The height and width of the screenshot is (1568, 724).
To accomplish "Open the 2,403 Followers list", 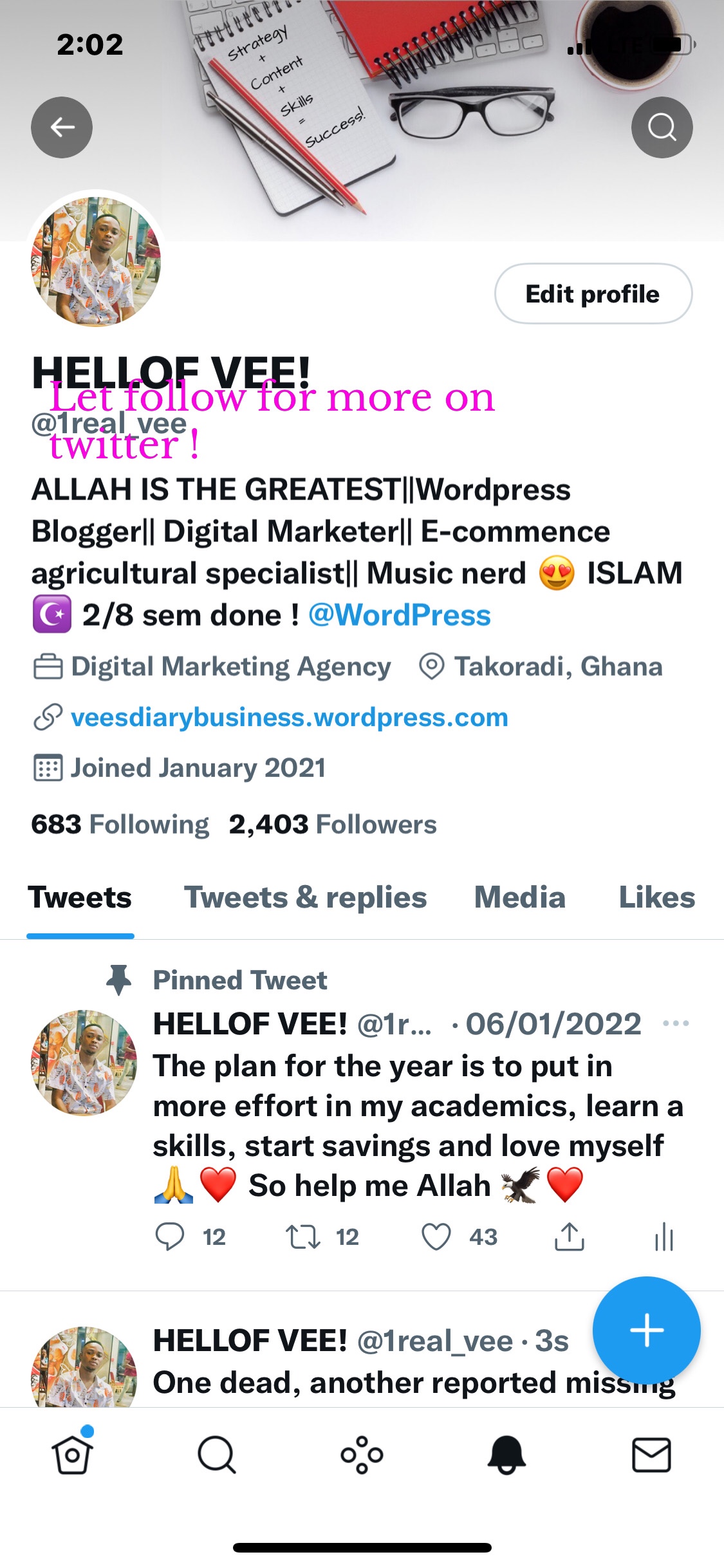I will coord(333,825).
